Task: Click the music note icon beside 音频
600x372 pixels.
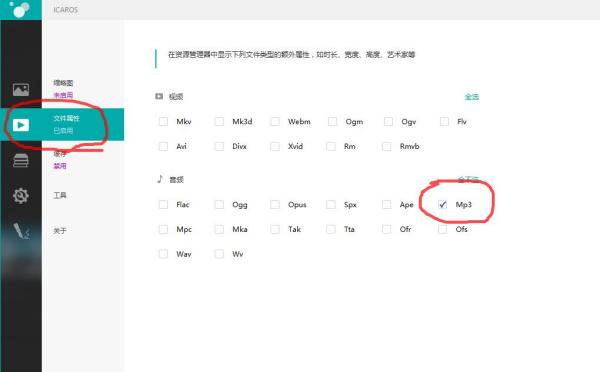Action: (160, 179)
